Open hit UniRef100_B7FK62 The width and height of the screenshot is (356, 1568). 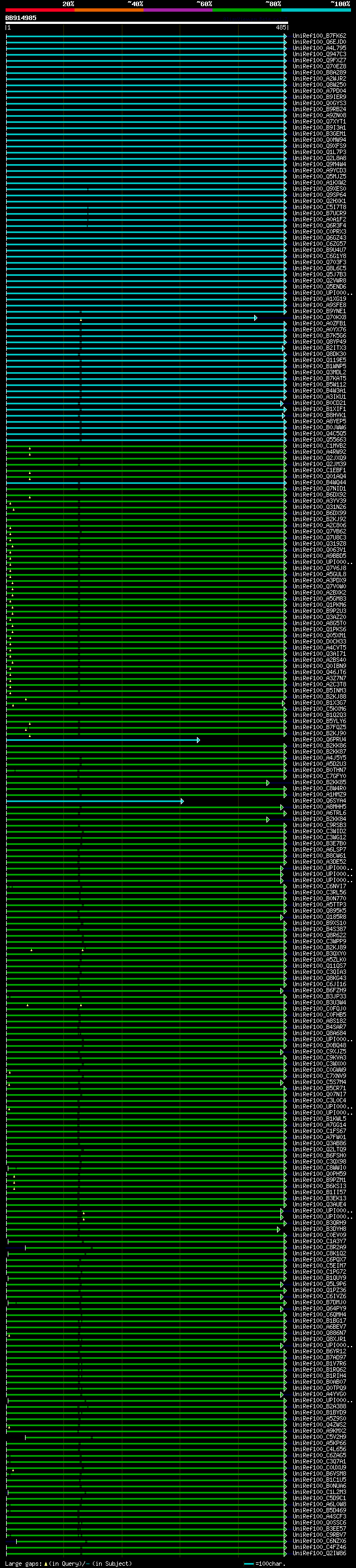tap(319, 36)
